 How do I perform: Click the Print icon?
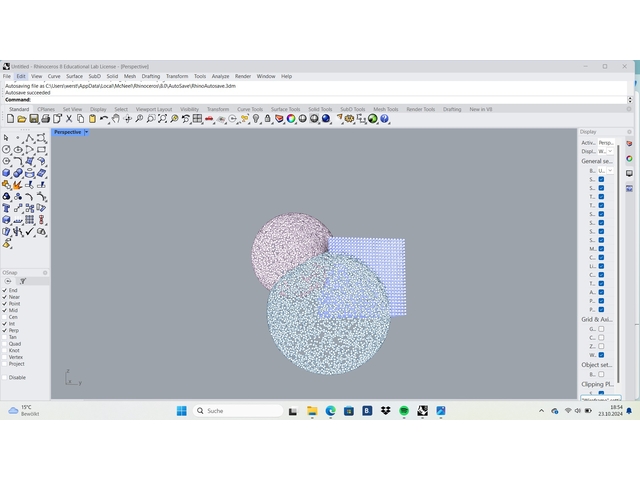pyautogui.click(x=45, y=119)
